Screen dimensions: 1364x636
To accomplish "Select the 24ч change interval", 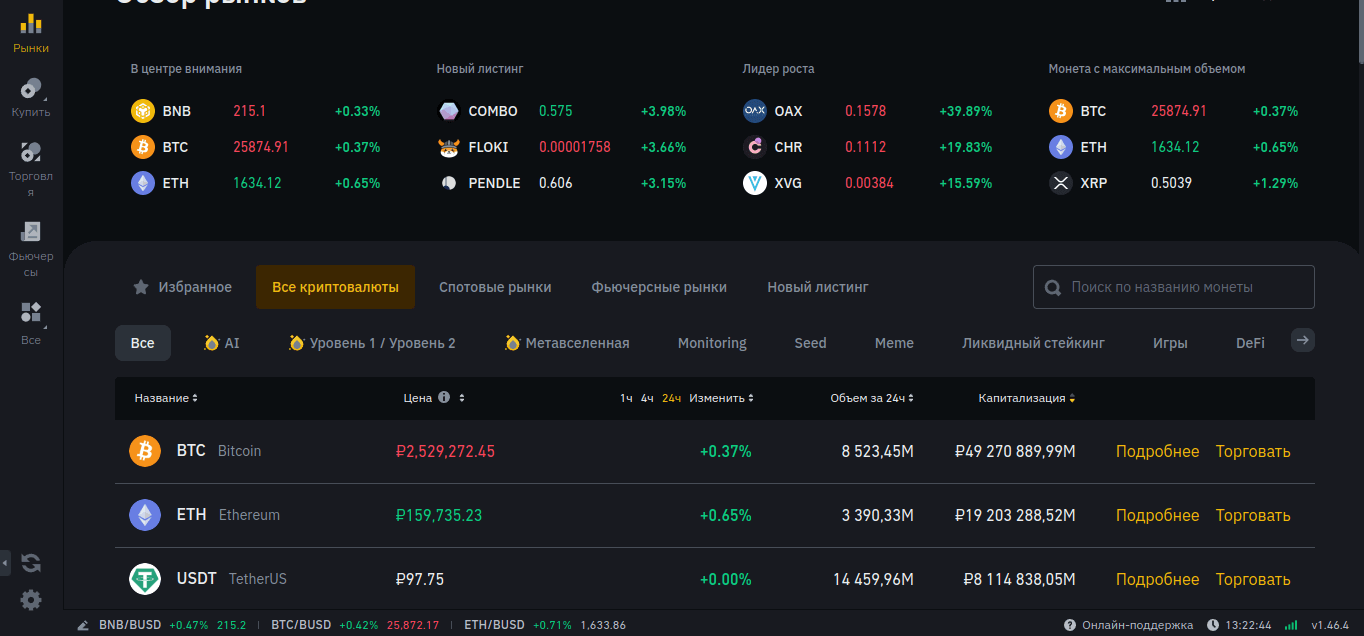I will [671, 398].
